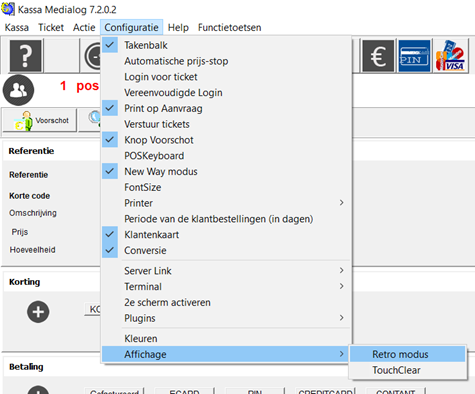Open Kleuren color settings

[x=226, y=338]
